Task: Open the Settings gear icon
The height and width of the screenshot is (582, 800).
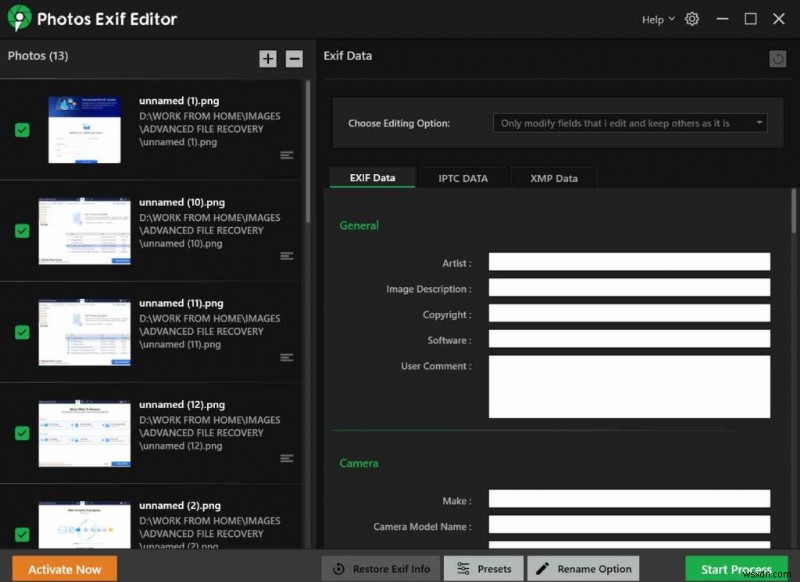Action: point(692,18)
